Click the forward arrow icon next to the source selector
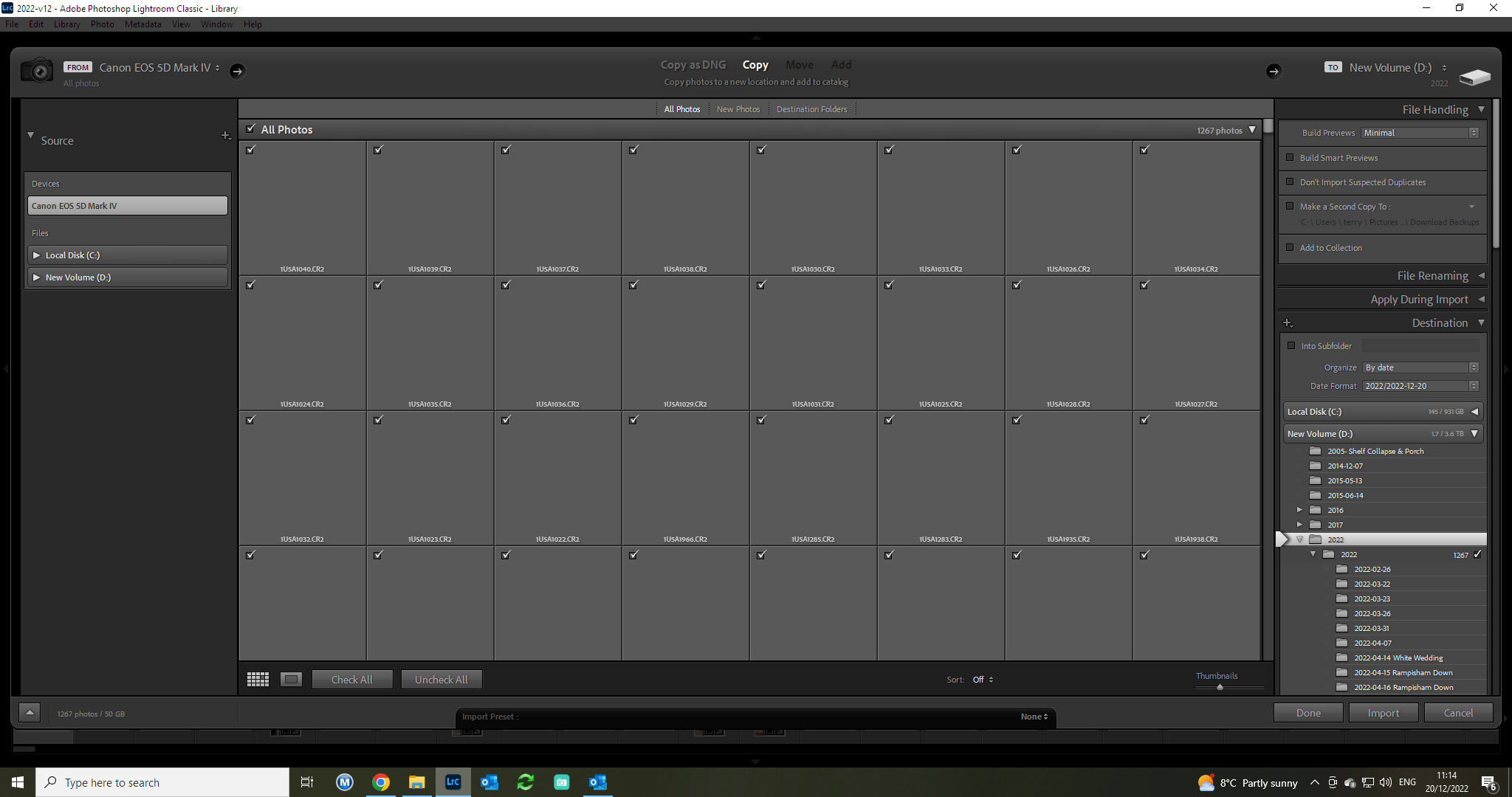 (x=237, y=71)
